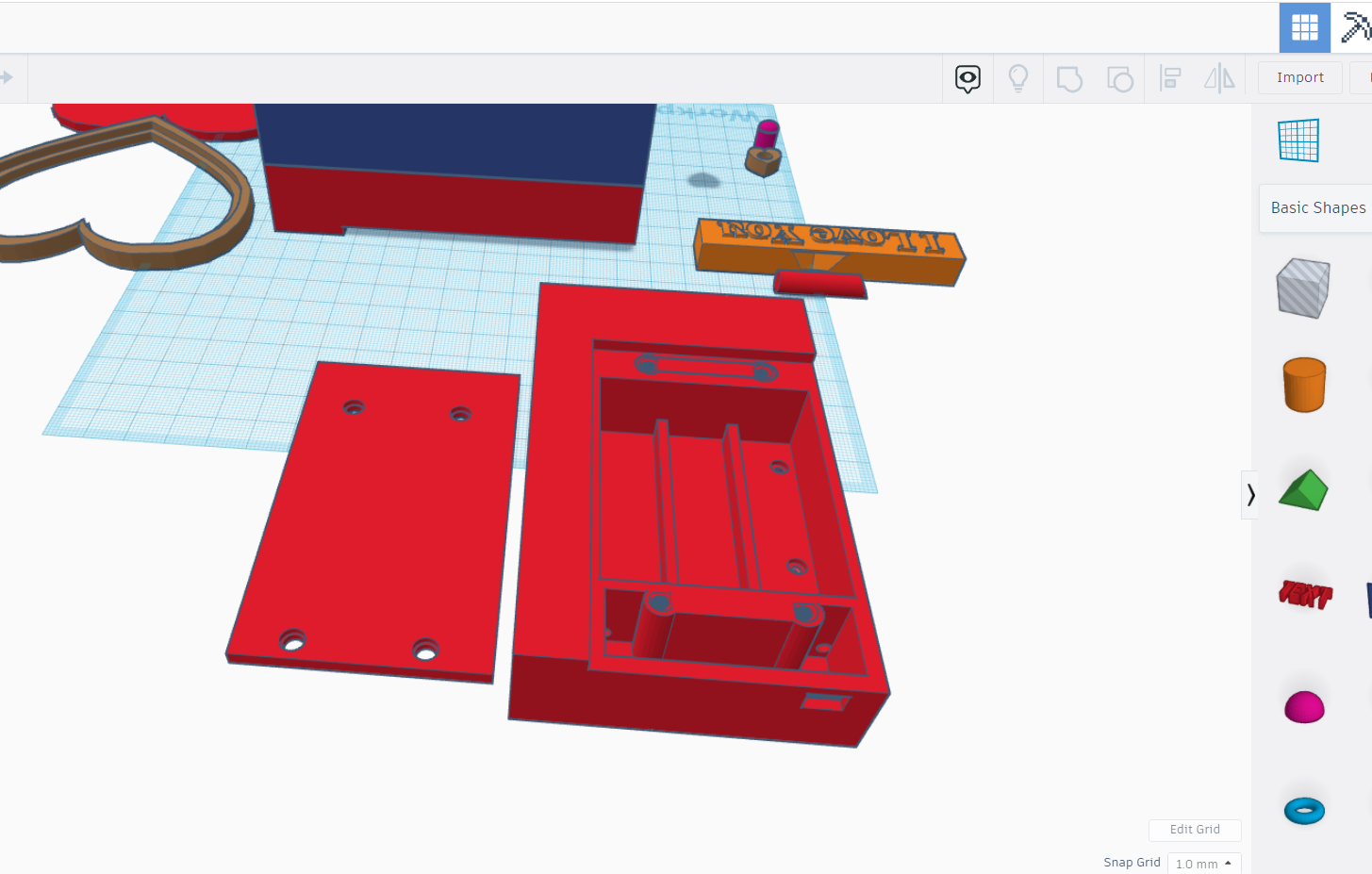Open the Notes speech-bubble tool
This screenshot has width=1372, height=874.
pos(967,78)
